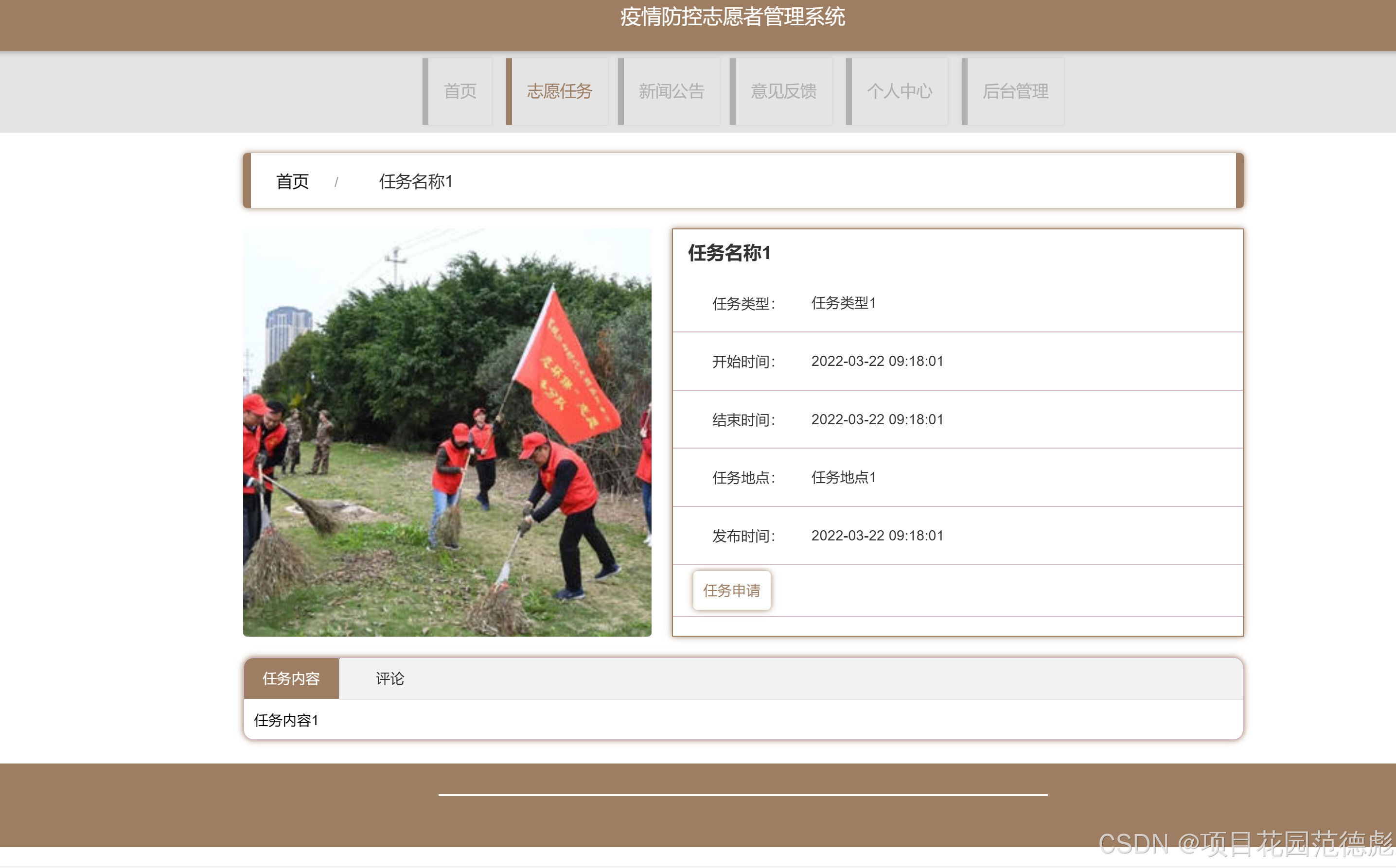Switch to the 新闻公告 tab

point(671,91)
